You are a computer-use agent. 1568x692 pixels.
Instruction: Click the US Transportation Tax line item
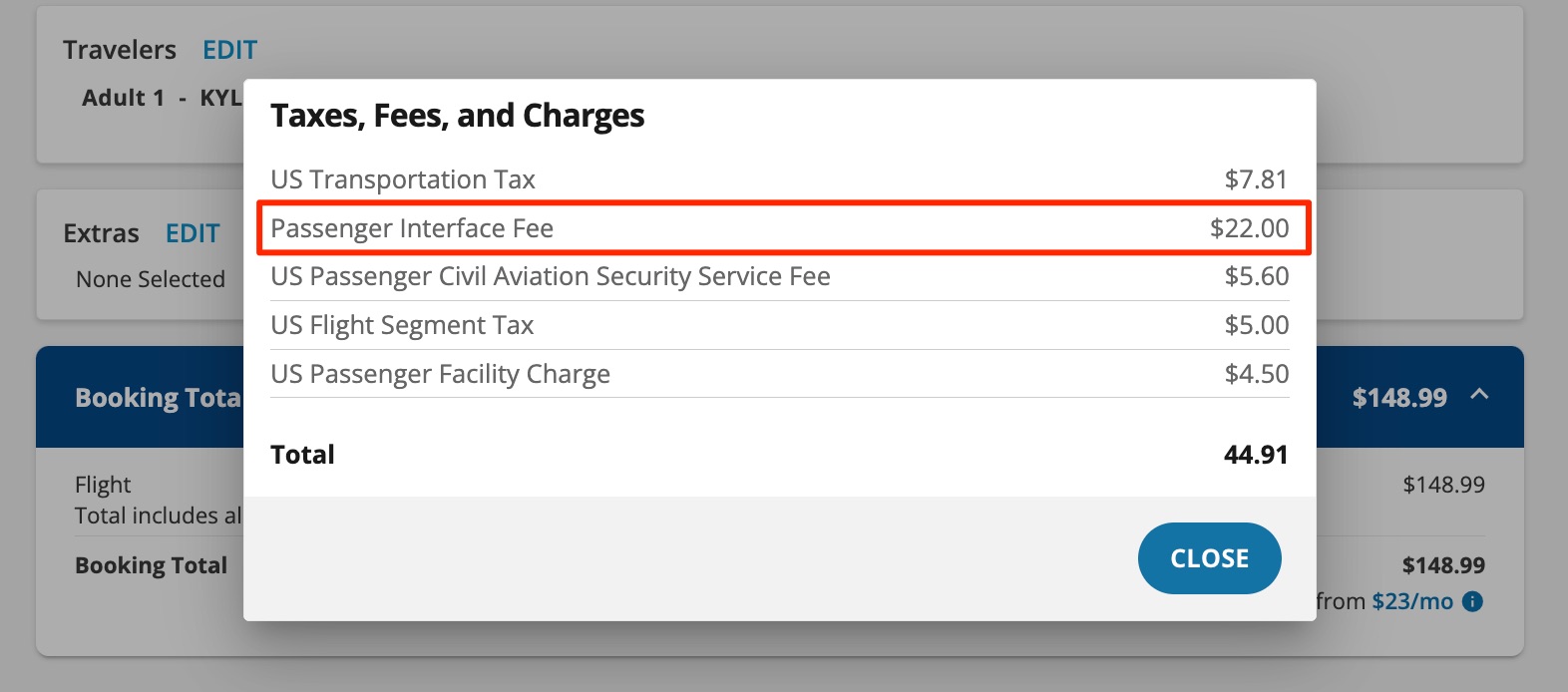[x=404, y=179]
